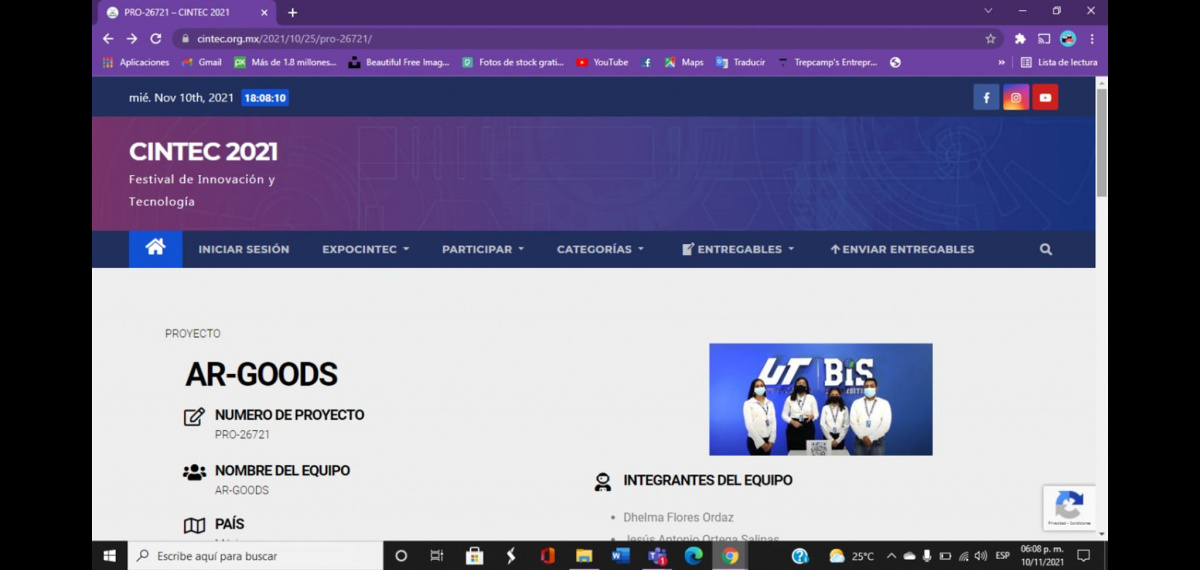Viewport: 1200px width, 570px height.
Task: Click the Windows search box 'Escribe aquí para buscar'
Action: (255, 556)
